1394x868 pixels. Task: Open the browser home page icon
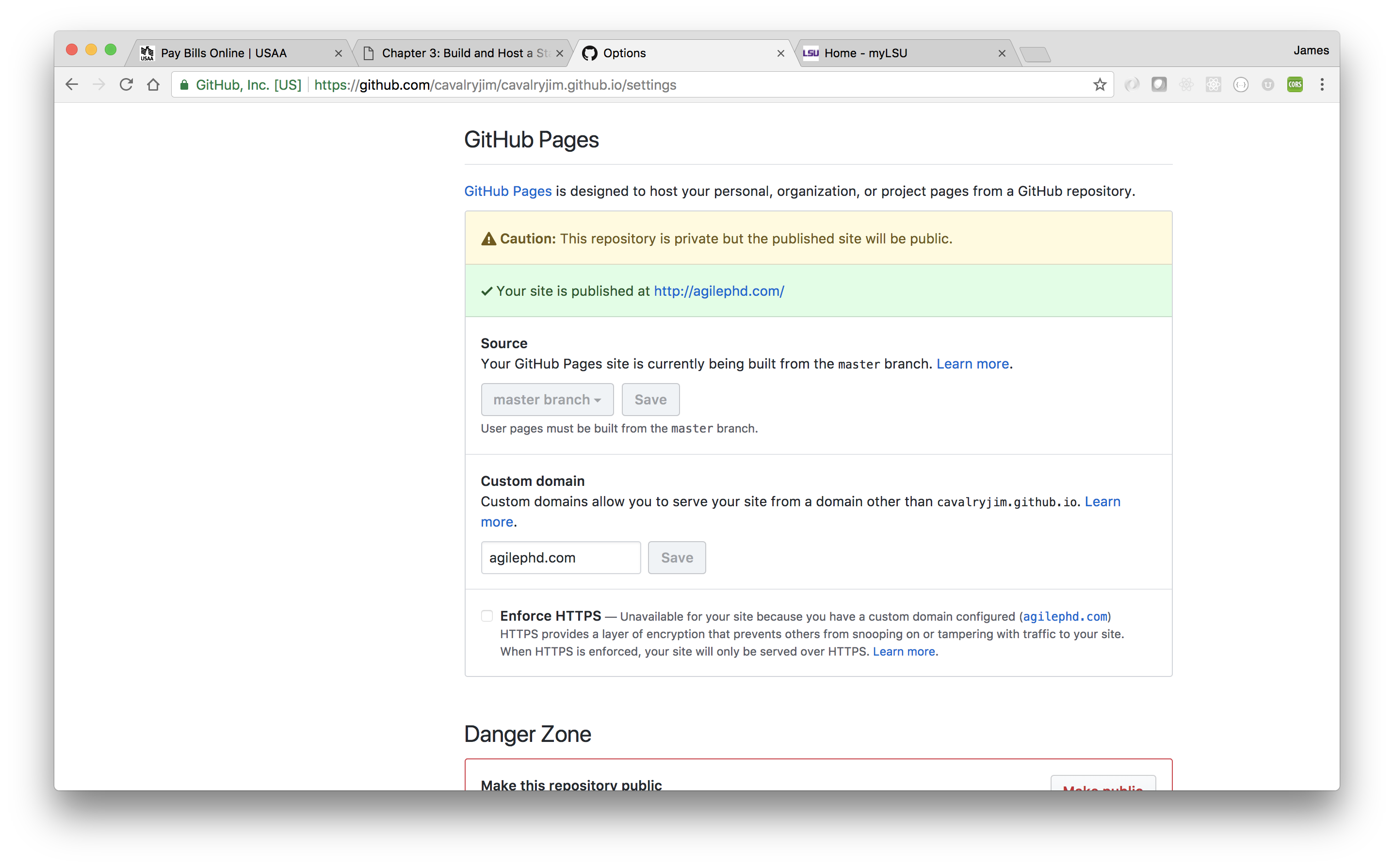[153, 85]
